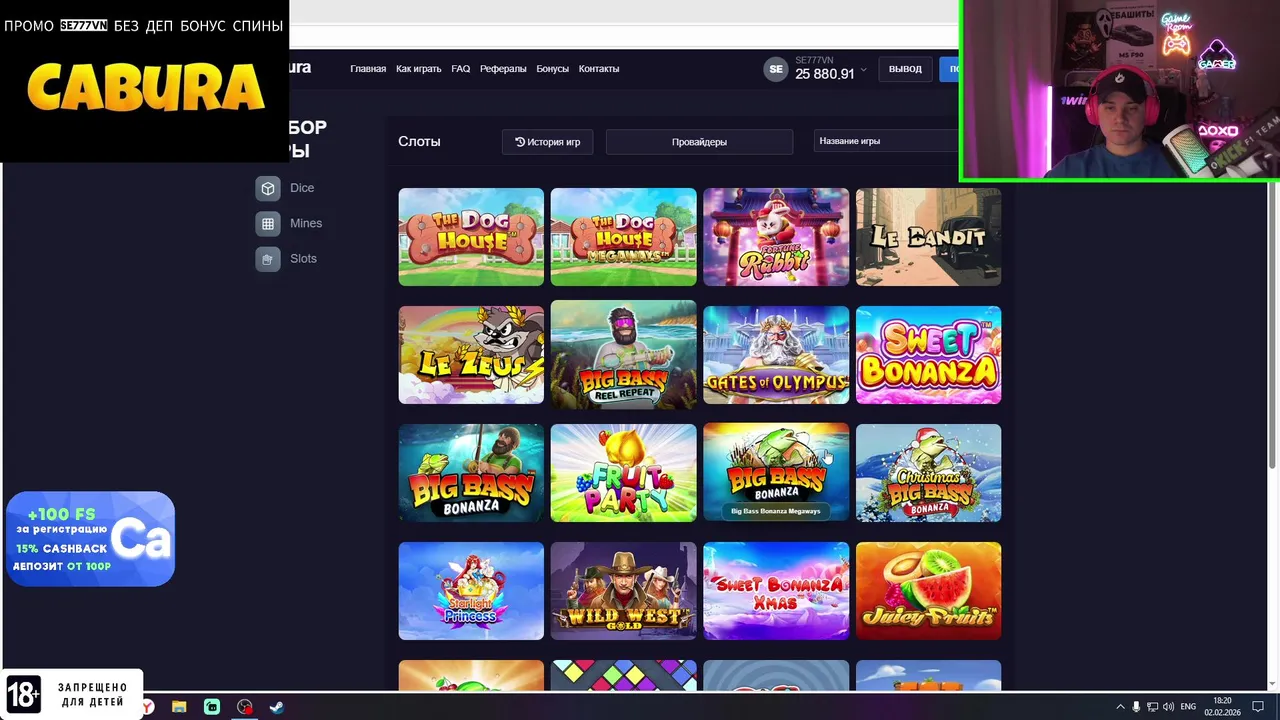Viewport: 1280px width, 720px height.
Task: Open the Yandex browser taskbar icon
Action: click(x=148, y=707)
